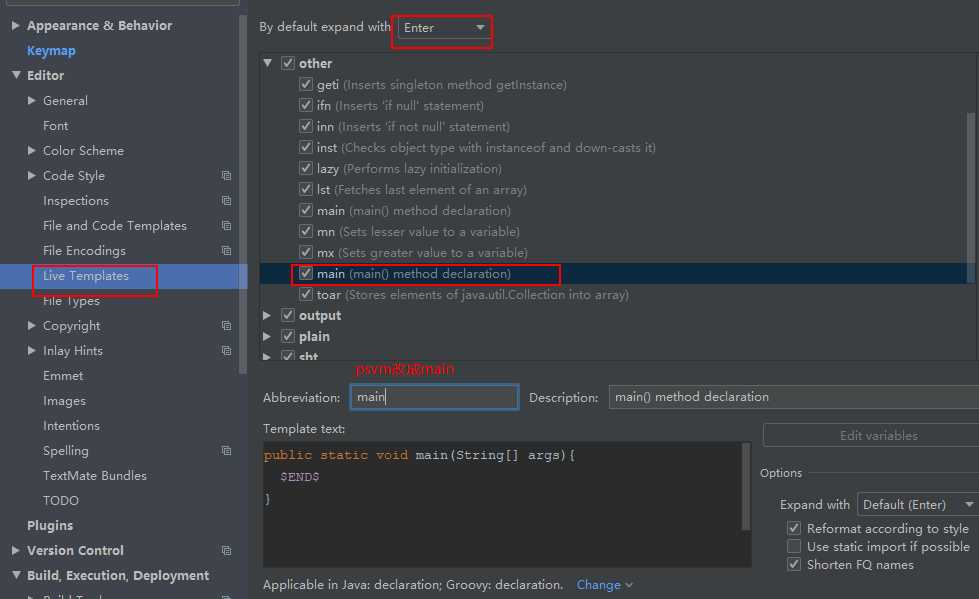The width and height of the screenshot is (979, 599).
Task: Click copy icon beside Spelling
Action: click(227, 451)
